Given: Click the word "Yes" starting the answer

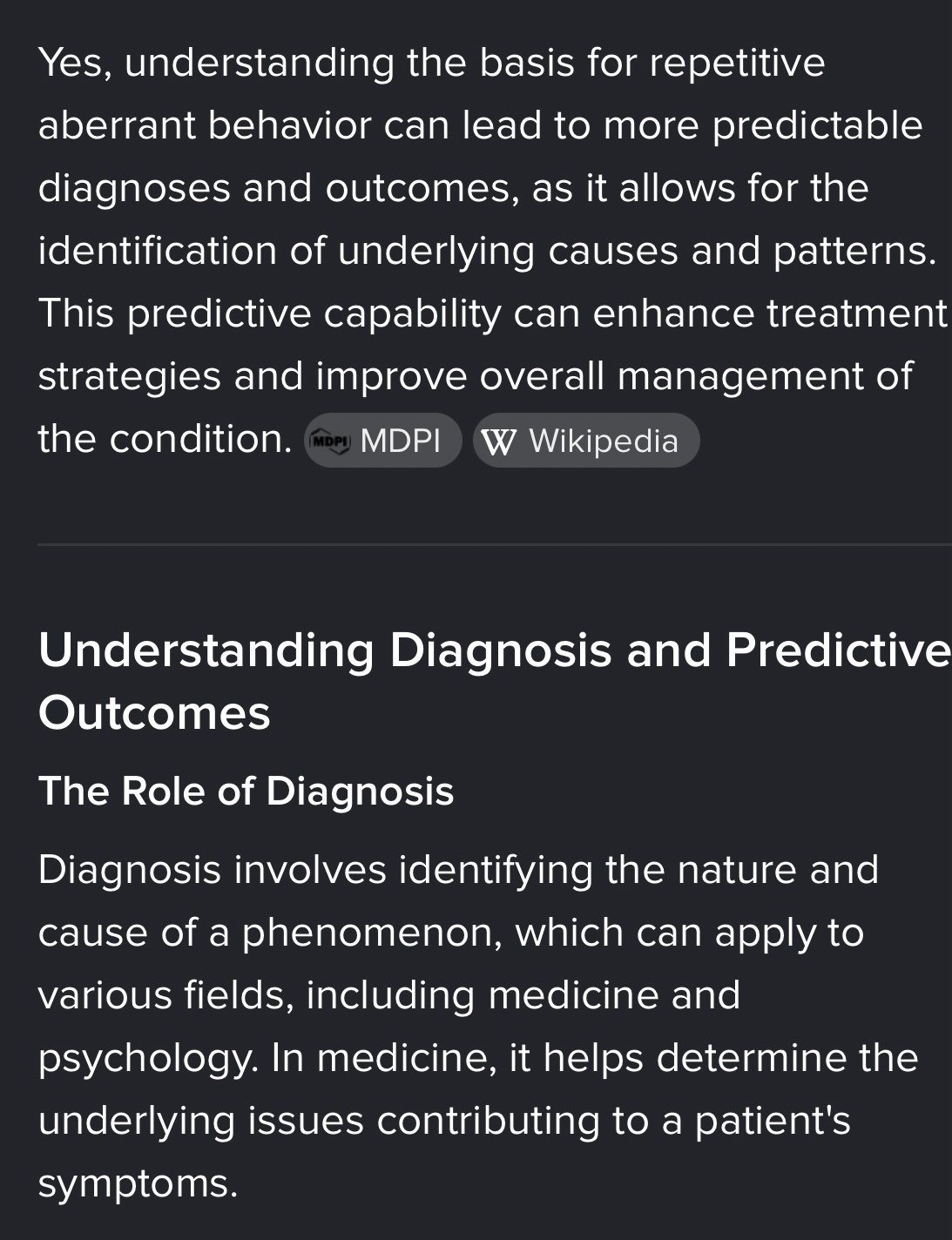Looking at the screenshot, I should (x=73, y=63).
